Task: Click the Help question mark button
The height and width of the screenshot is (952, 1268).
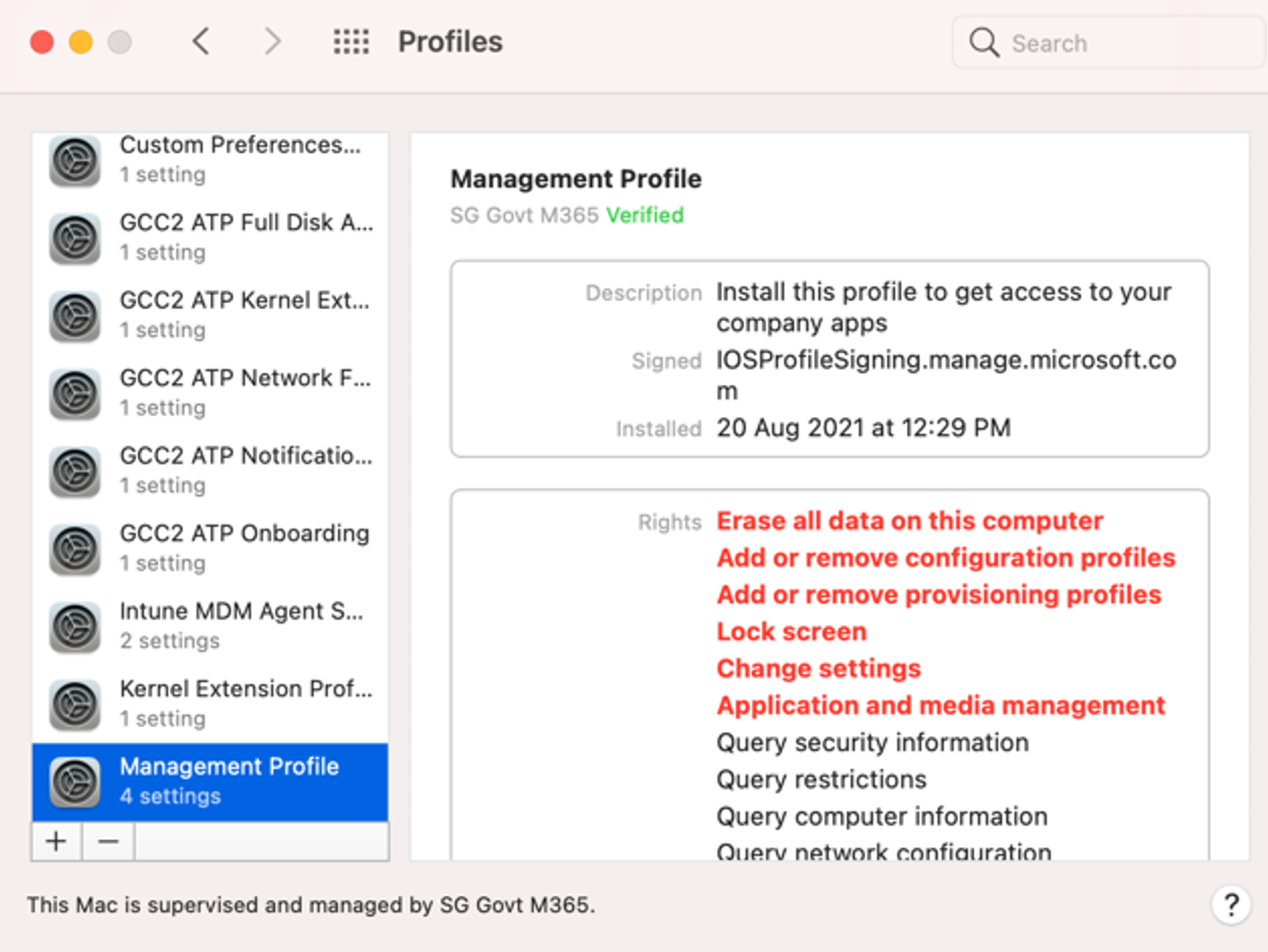Action: pos(1230,905)
